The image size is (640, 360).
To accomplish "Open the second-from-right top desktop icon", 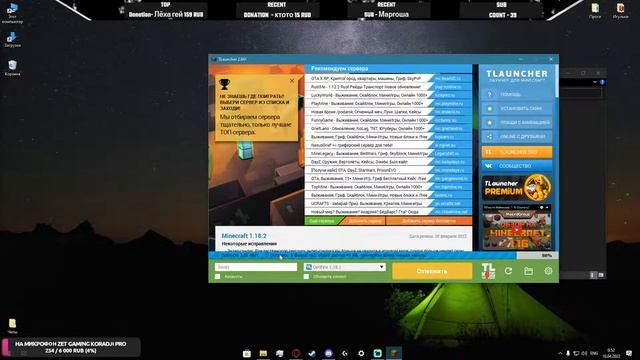I will 595,11.
